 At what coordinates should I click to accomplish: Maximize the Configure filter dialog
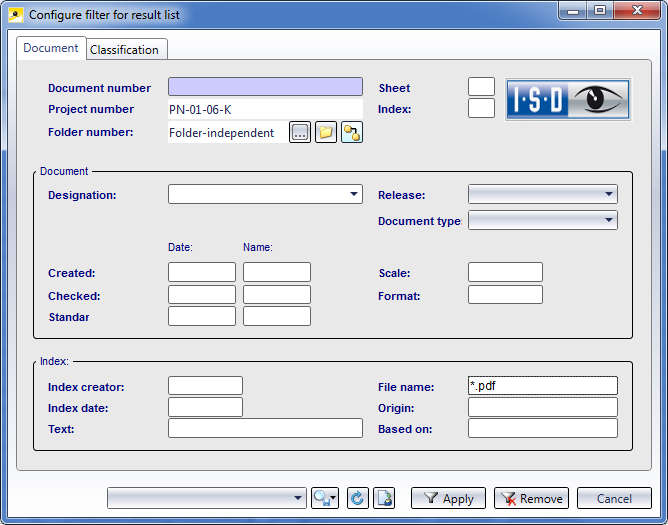[600, 11]
